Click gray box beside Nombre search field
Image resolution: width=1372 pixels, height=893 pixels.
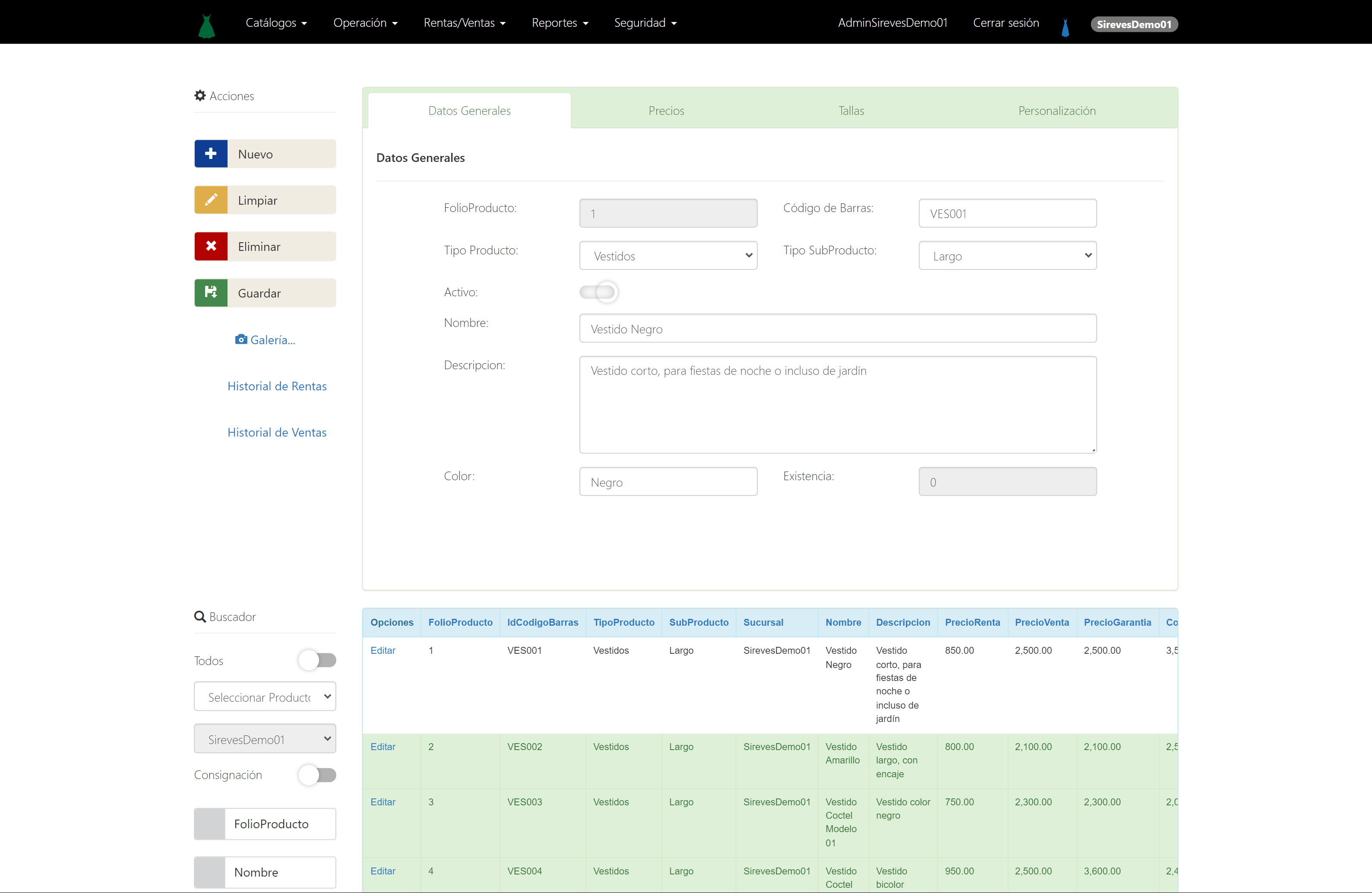(x=210, y=872)
